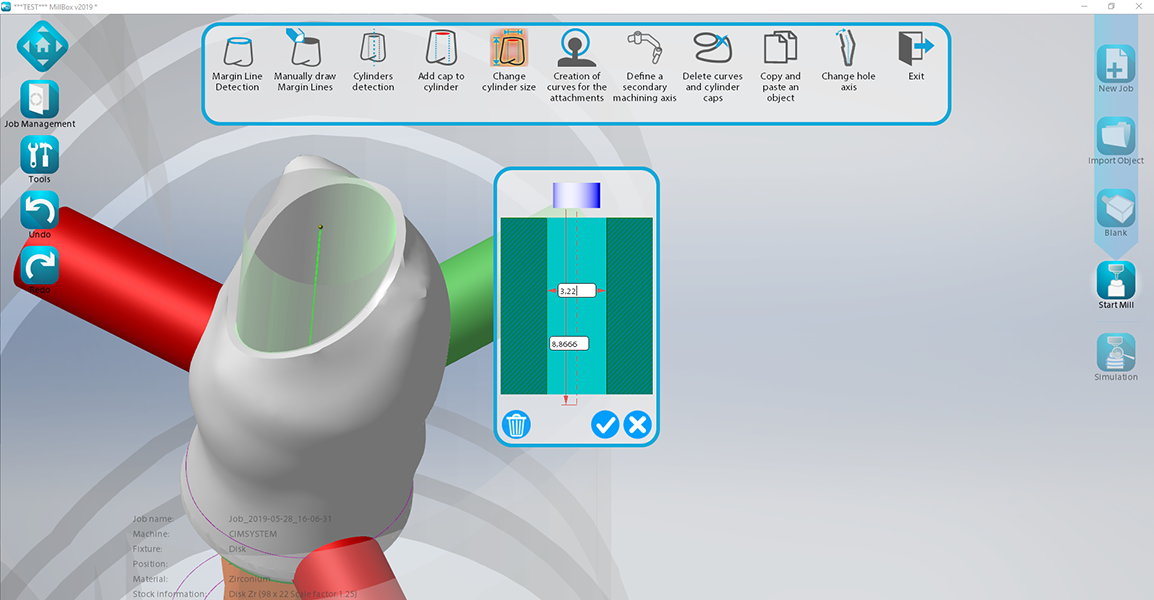Choose Add cap to cylinder

pyautogui.click(x=441, y=62)
